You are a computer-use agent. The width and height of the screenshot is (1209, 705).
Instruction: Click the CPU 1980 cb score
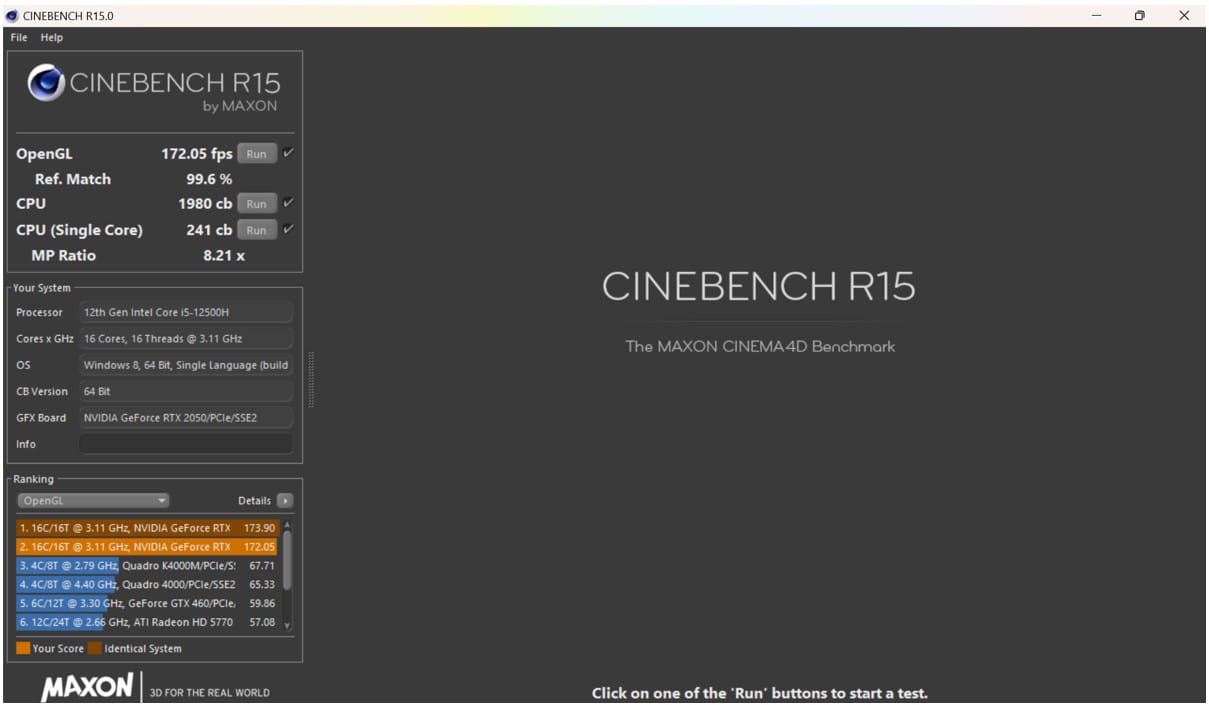(x=205, y=203)
